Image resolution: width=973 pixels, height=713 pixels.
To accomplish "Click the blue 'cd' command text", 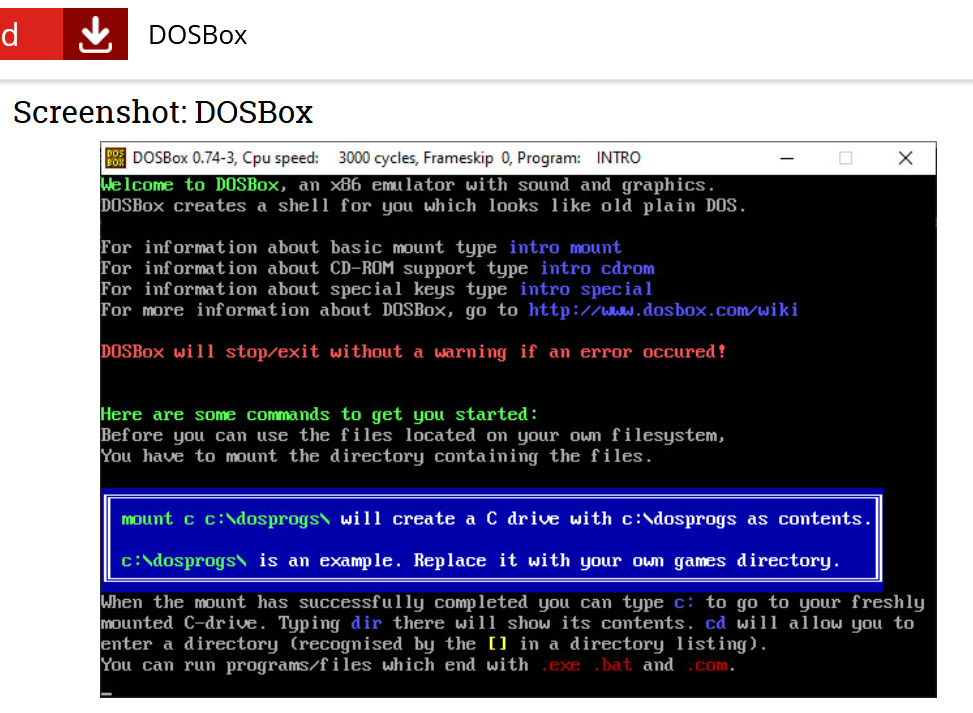I will pyautogui.click(x=715, y=623).
